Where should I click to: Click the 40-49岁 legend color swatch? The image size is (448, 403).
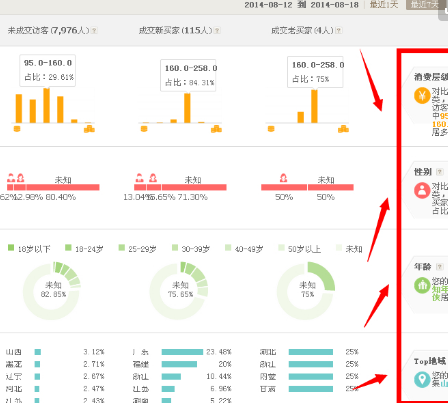228,248
